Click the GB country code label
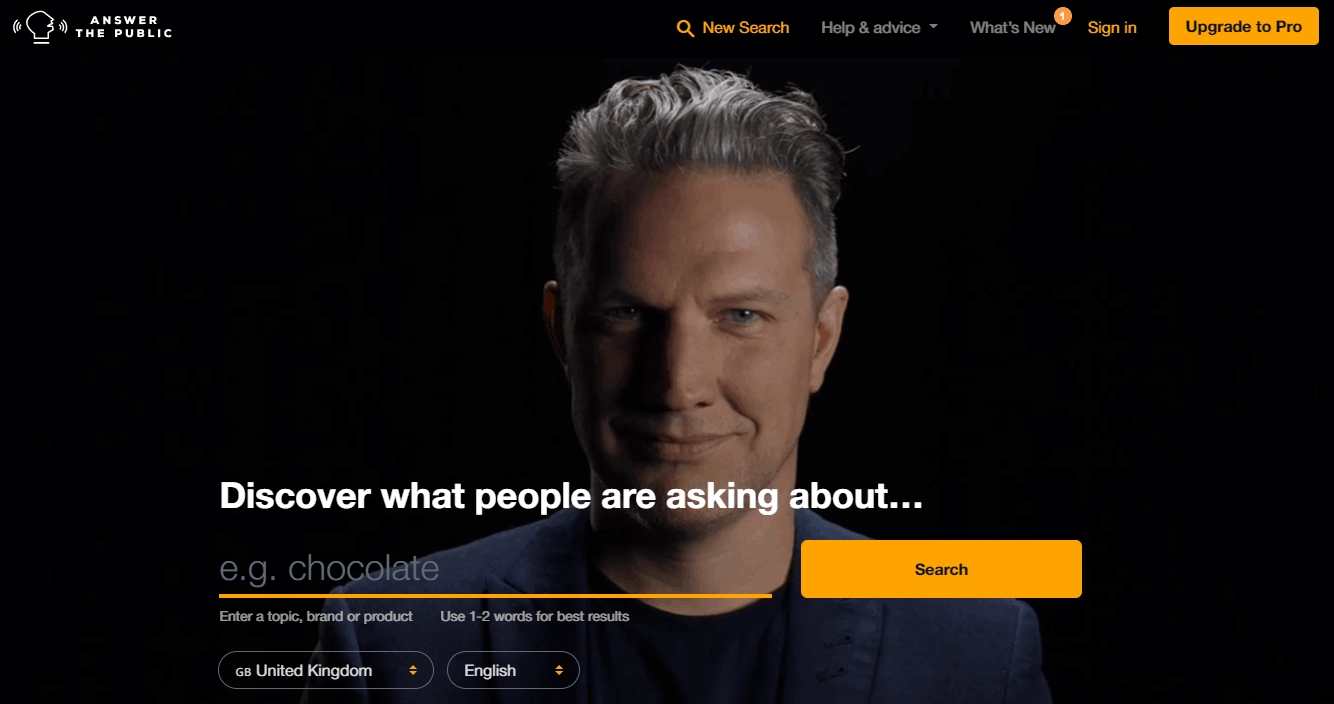 pos(243,672)
